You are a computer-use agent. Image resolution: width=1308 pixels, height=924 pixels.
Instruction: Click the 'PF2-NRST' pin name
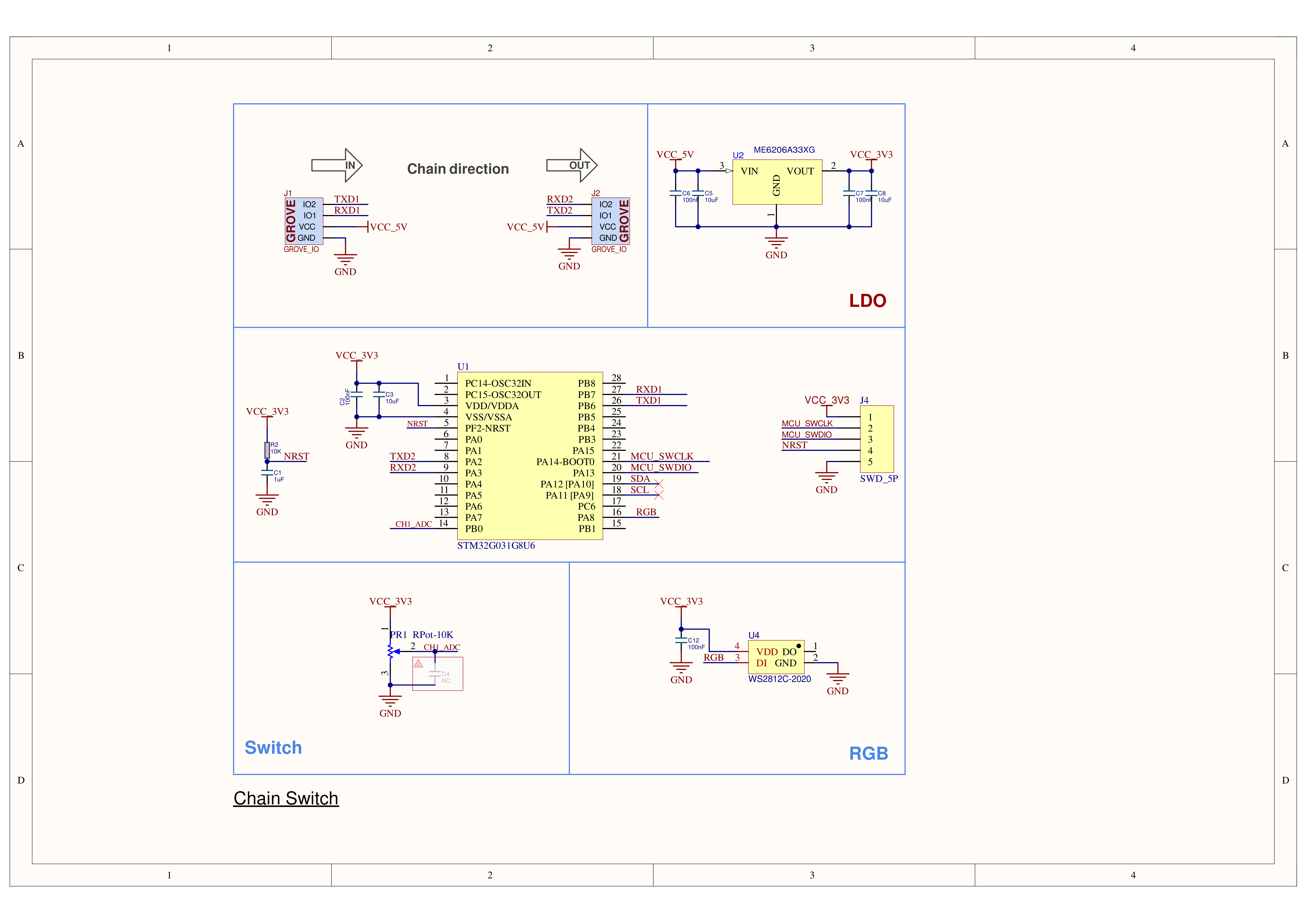488,428
